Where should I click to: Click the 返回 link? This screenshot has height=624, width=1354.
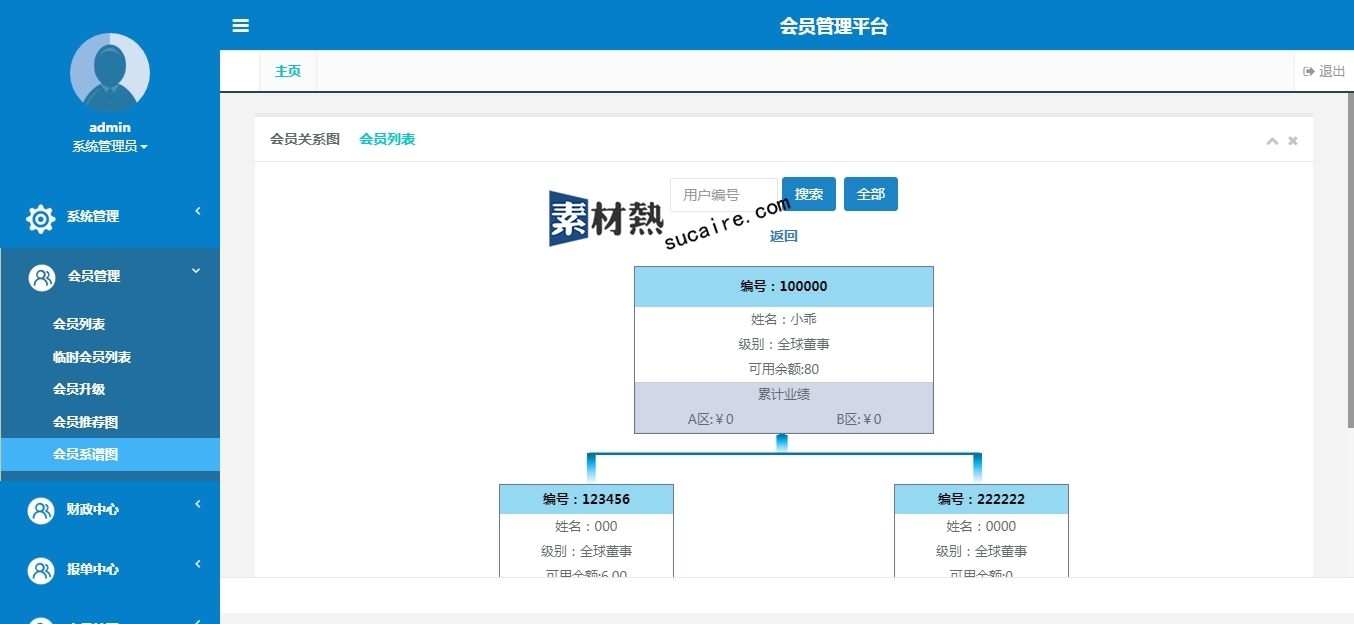pos(784,236)
